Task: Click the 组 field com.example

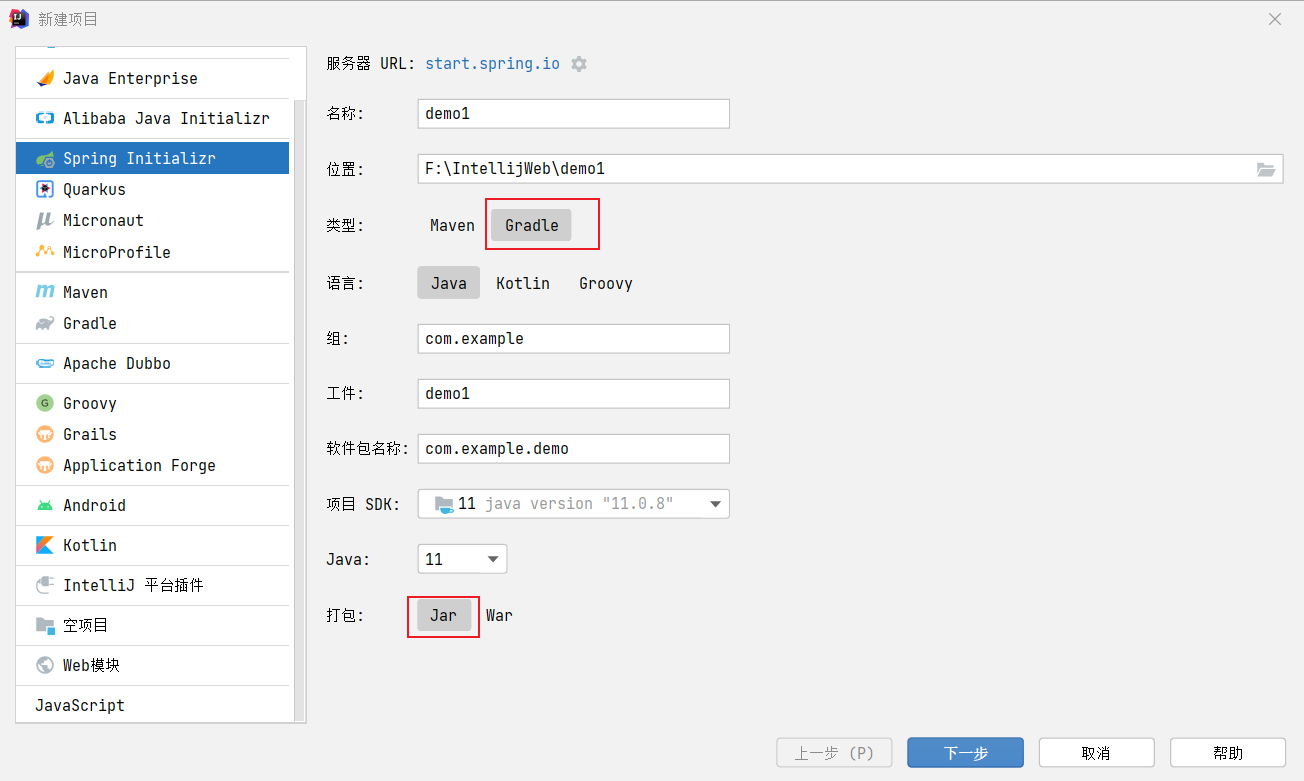Action: [573, 339]
